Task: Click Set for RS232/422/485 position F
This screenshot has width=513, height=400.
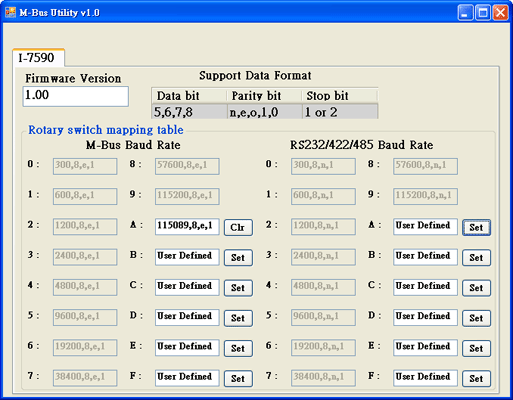Action: 476,379
